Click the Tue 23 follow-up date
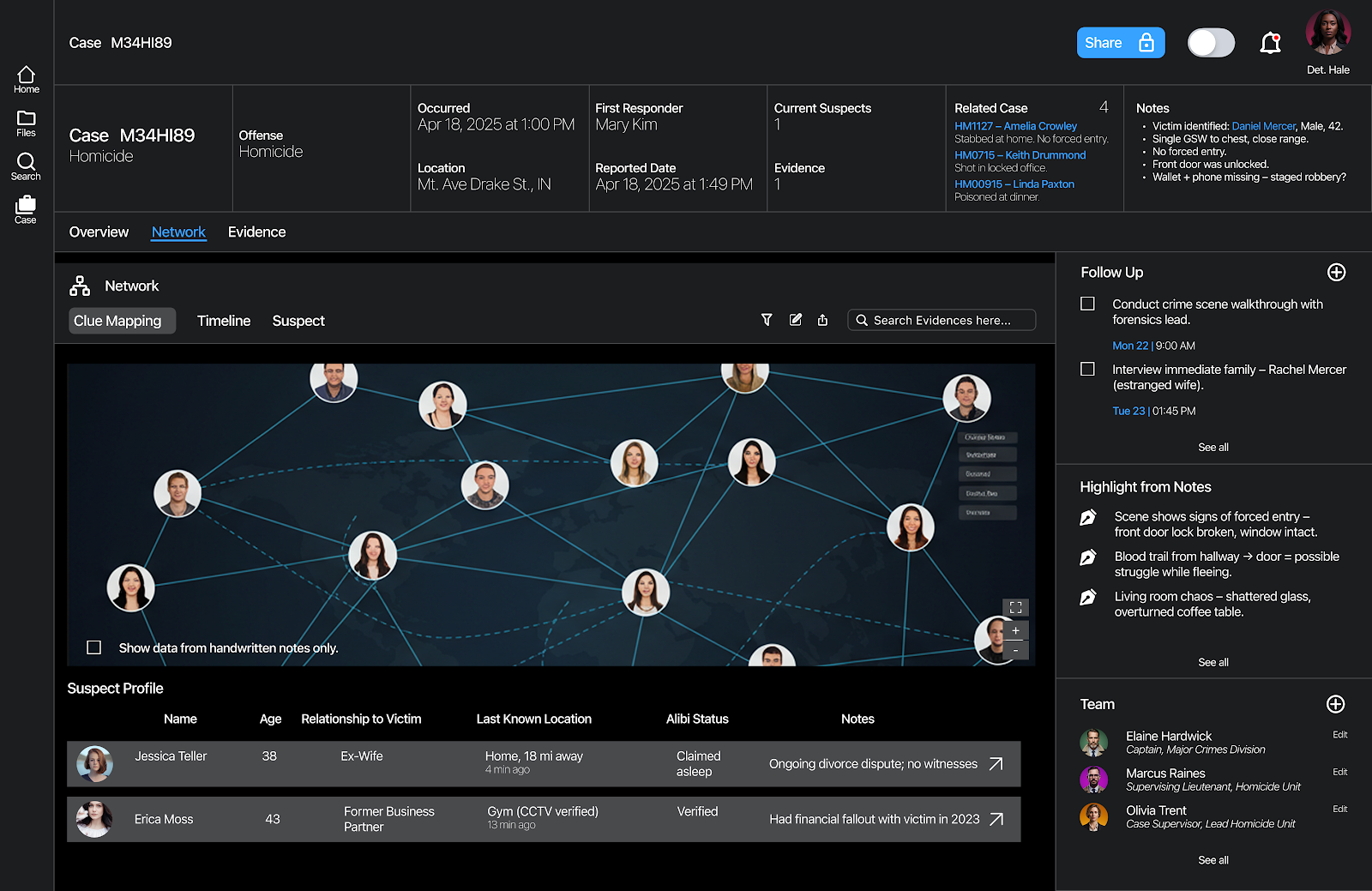The width and height of the screenshot is (1372, 891). [1128, 411]
